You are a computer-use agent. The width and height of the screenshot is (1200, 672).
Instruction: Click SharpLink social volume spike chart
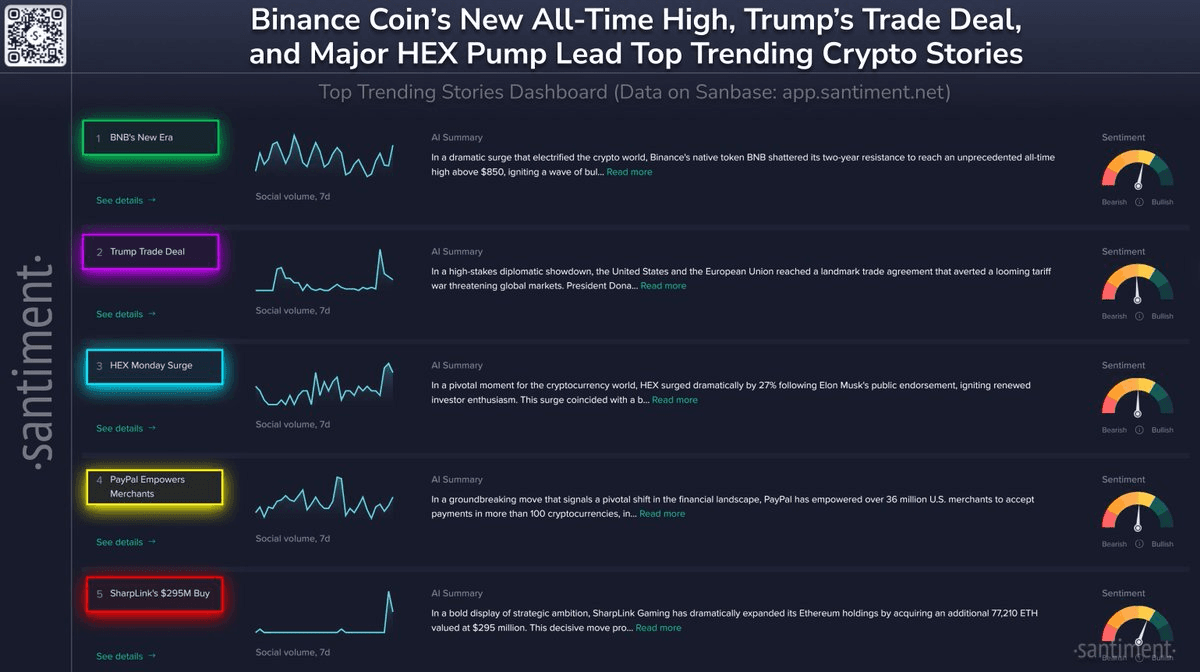coord(324,612)
